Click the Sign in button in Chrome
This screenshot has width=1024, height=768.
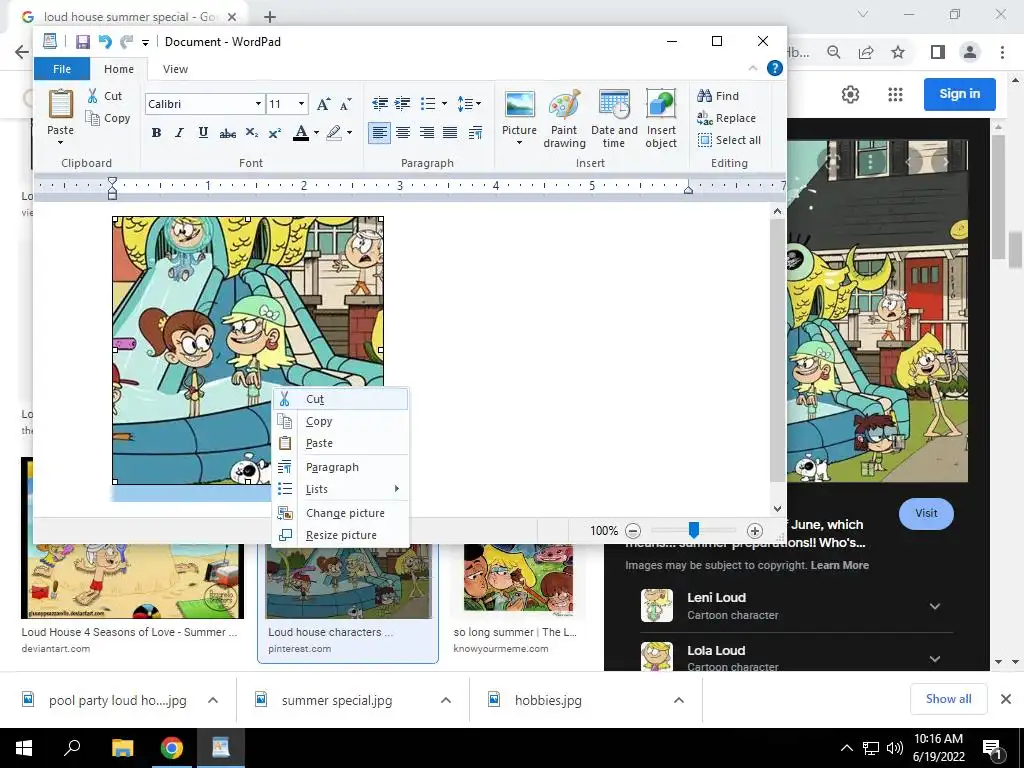coord(959,94)
